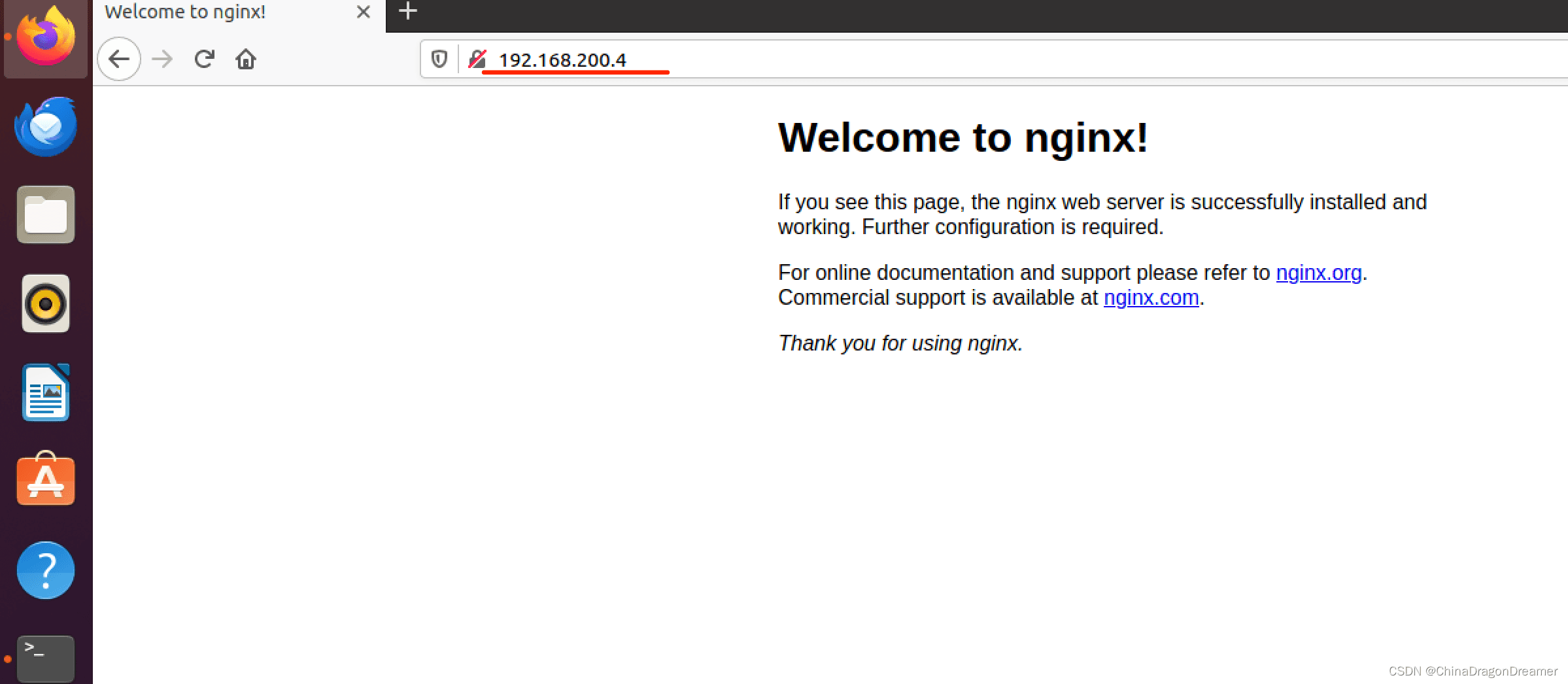
Task: Launch Thunderbird mail from the dock
Action: [46, 126]
